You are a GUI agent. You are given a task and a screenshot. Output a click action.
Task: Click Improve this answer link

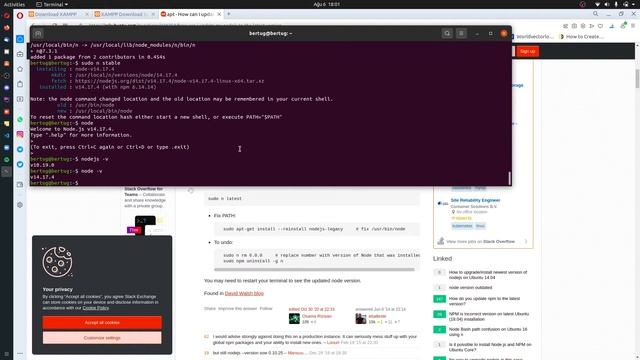click(238, 309)
